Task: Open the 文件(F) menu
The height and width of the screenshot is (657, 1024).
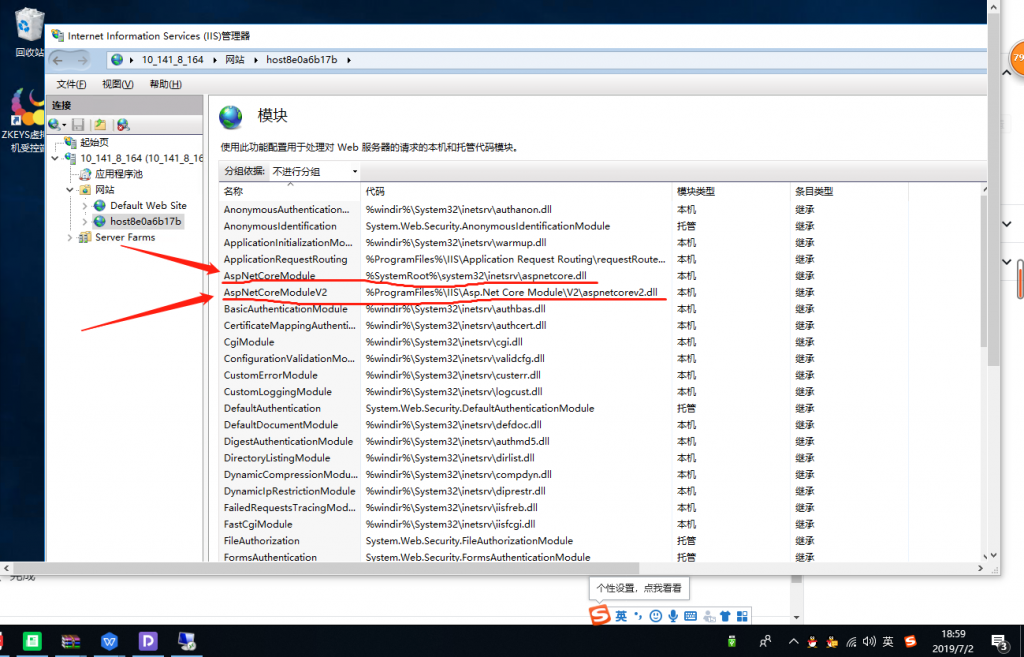Action: click(x=71, y=84)
